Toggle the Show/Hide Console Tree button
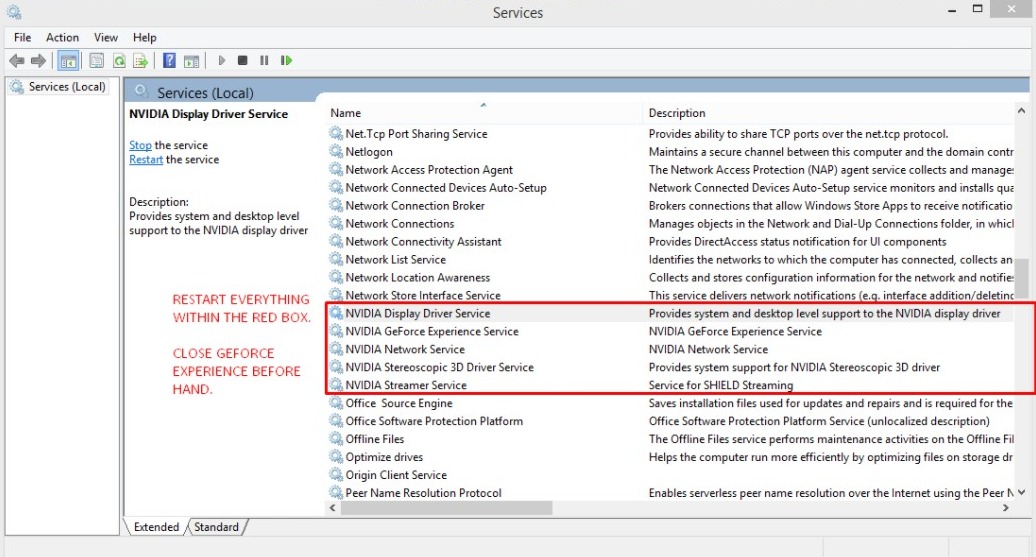This screenshot has width=1036, height=557. coord(68,61)
